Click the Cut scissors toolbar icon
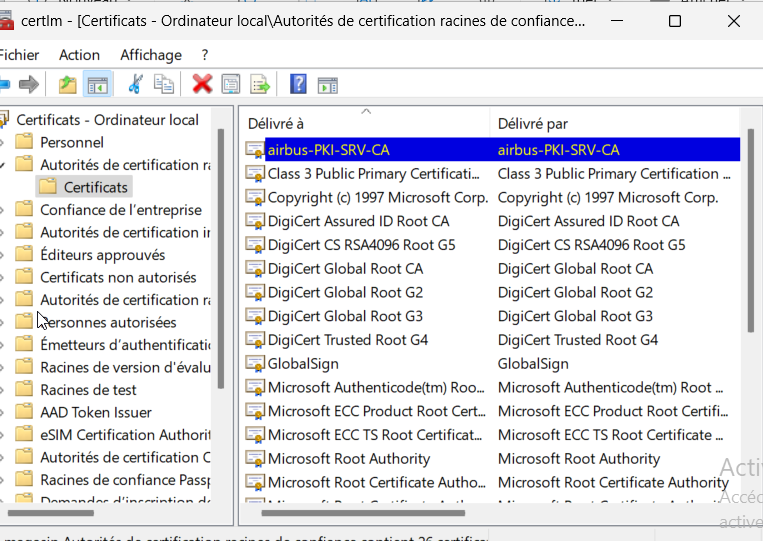763x541 pixels. tap(135, 84)
